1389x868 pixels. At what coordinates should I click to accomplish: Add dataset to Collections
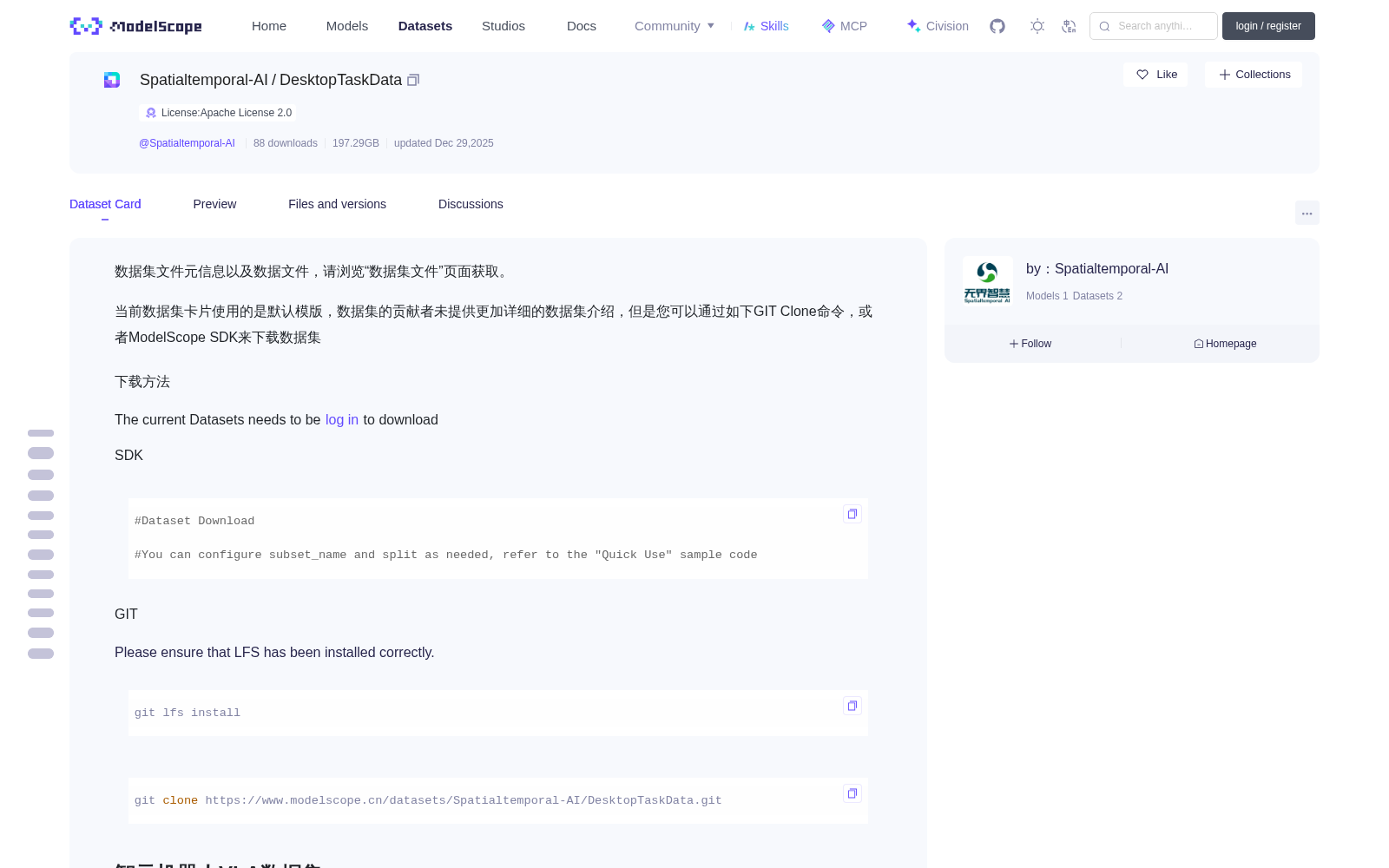point(1254,75)
